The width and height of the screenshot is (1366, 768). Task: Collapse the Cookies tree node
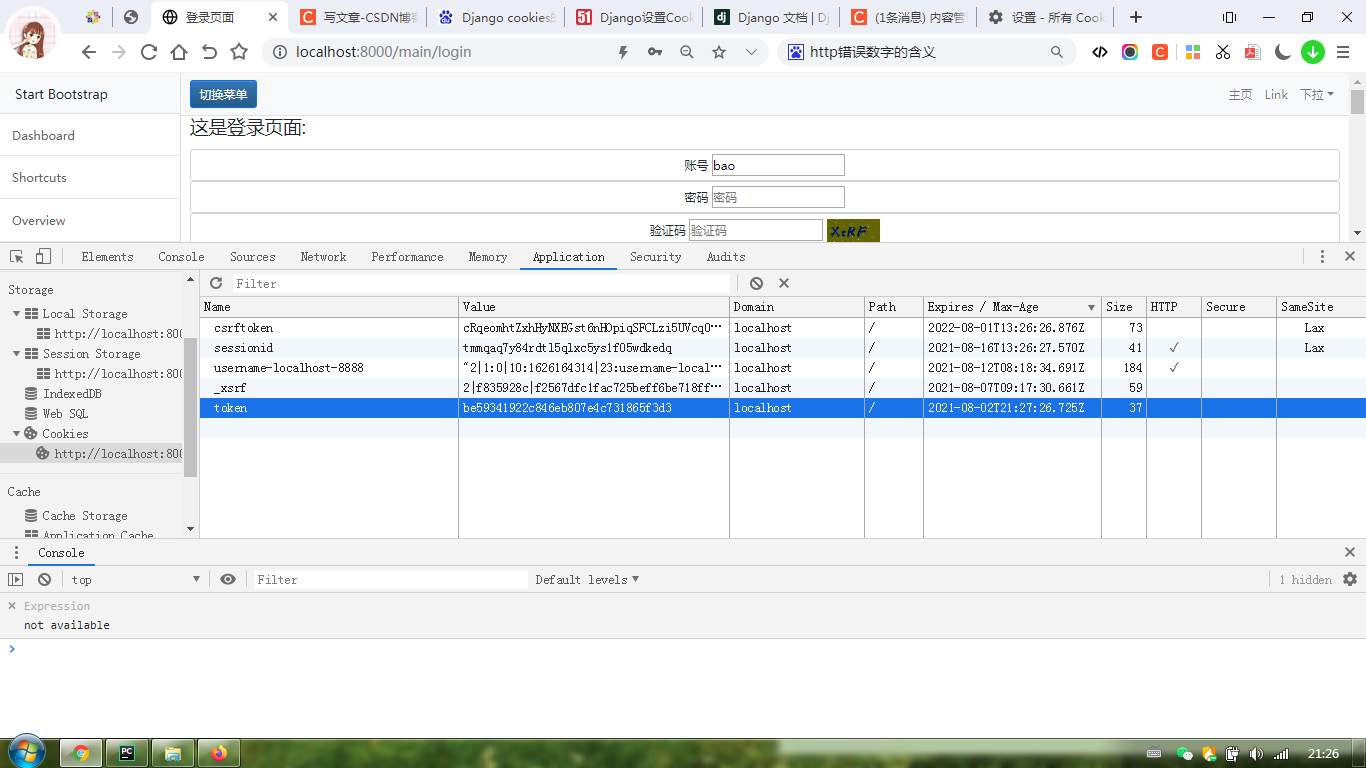click(x=17, y=433)
